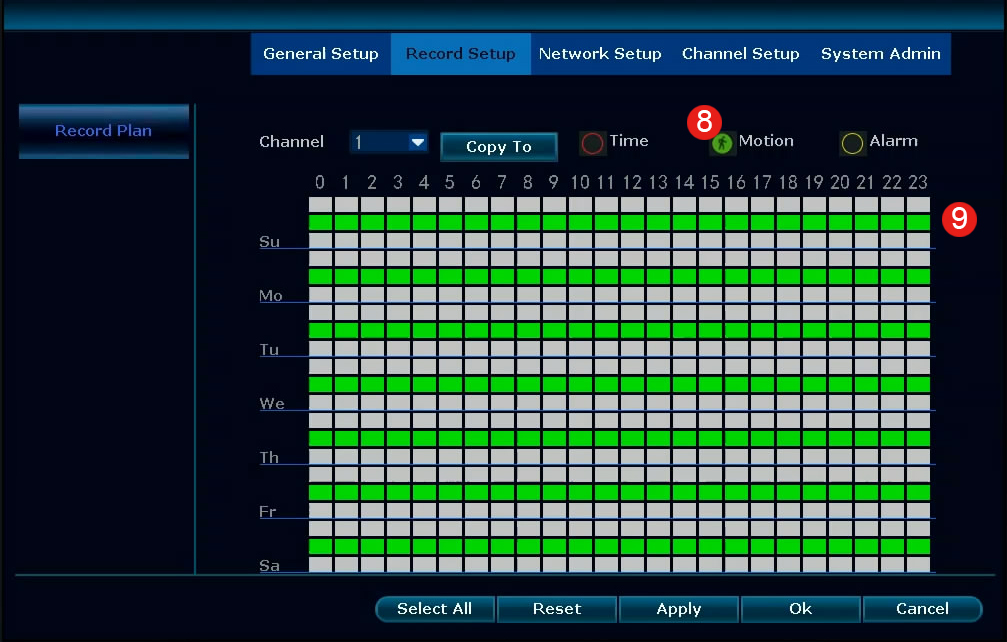Go to the Channel Setup tab
This screenshot has width=1007, height=642.
coord(740,54)
